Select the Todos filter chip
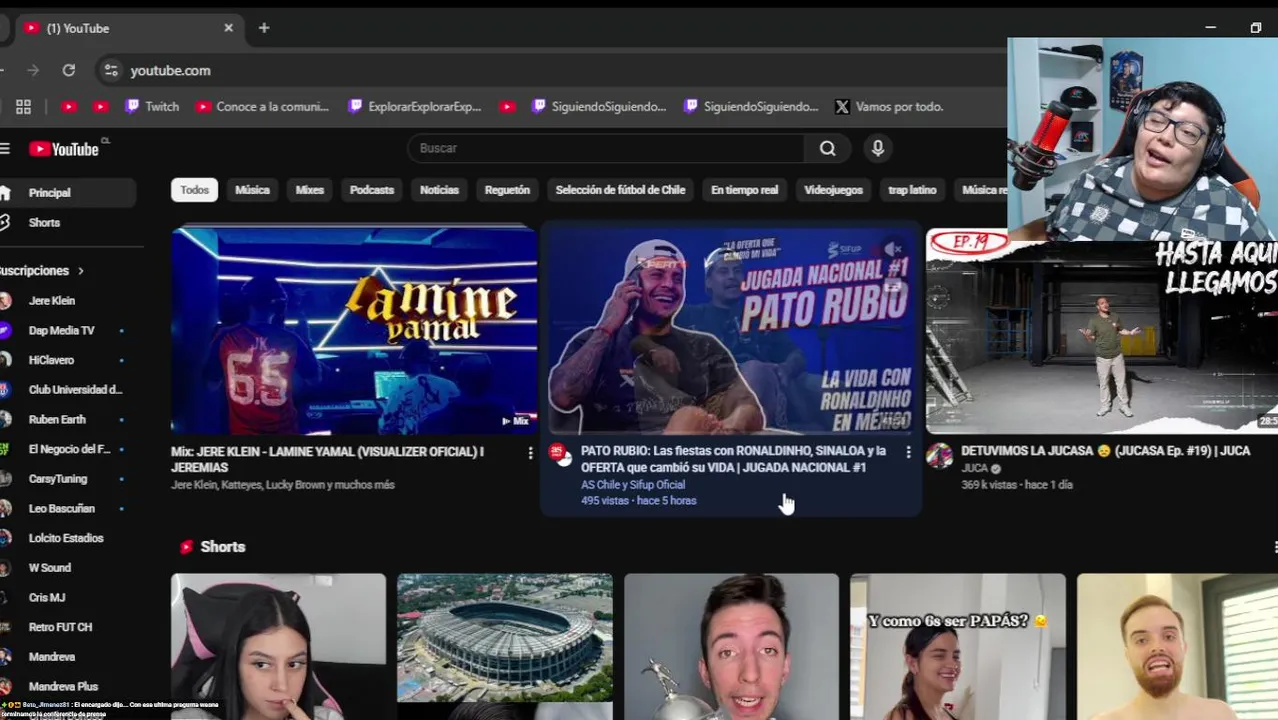Screen dimensions: 1278x720 (195, 190)
